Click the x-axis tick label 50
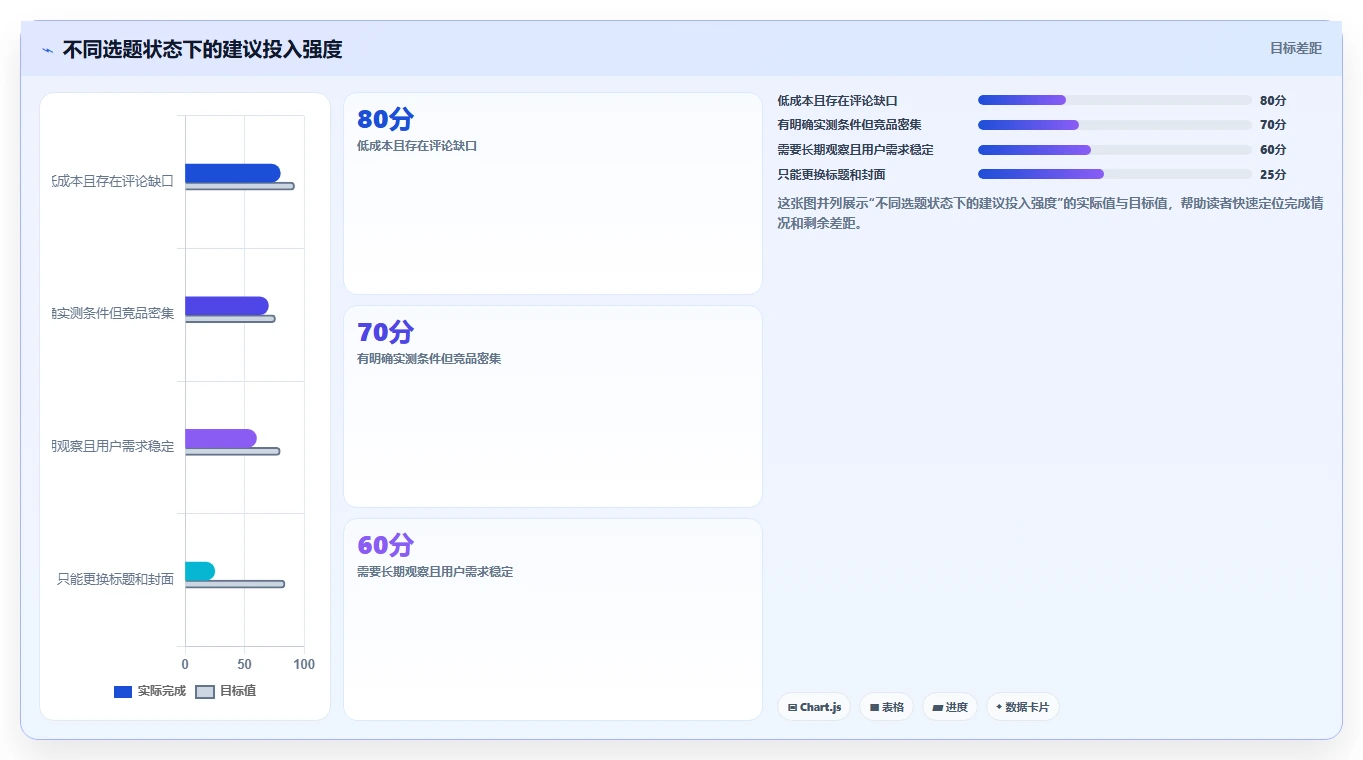The image size is (1363, 760). (245, 664)
